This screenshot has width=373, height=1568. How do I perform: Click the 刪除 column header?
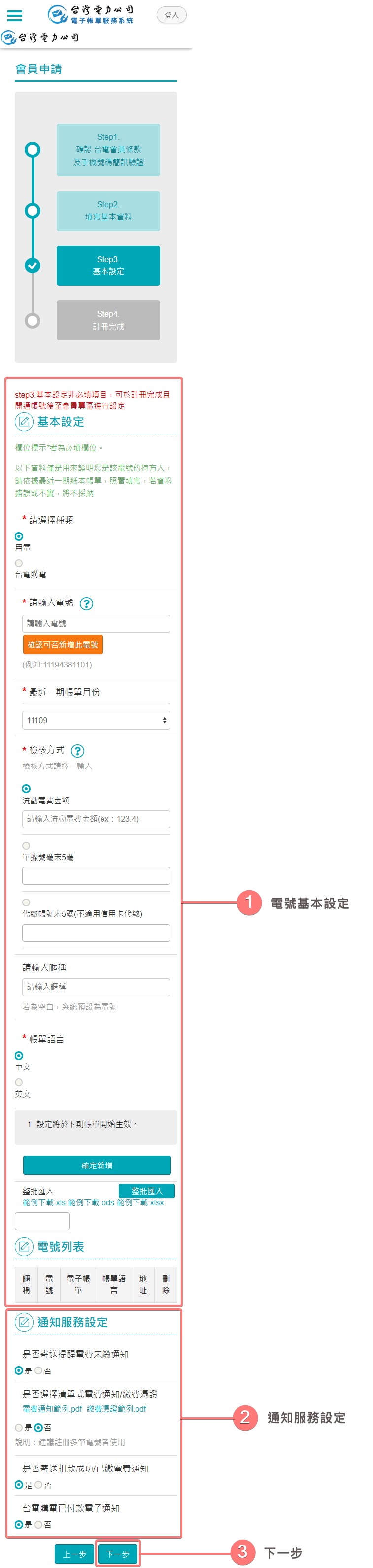(166, 1284)
